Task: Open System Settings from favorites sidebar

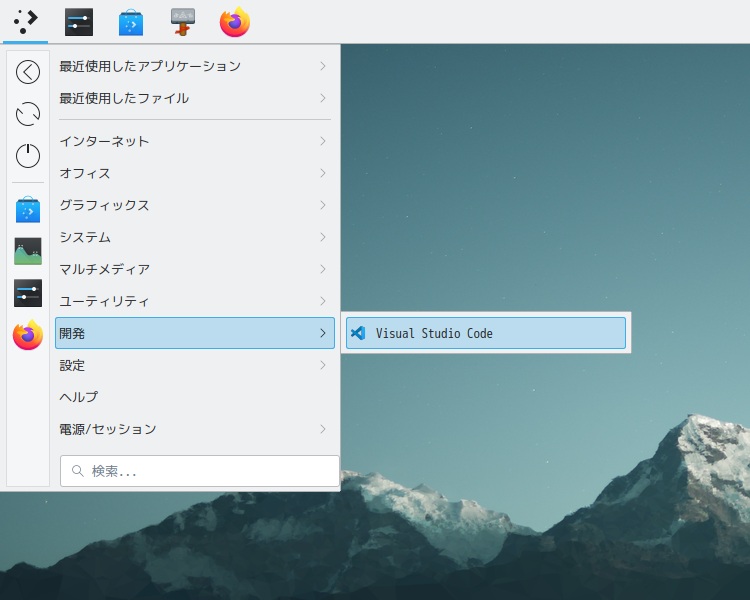Action: pos(28,293)
